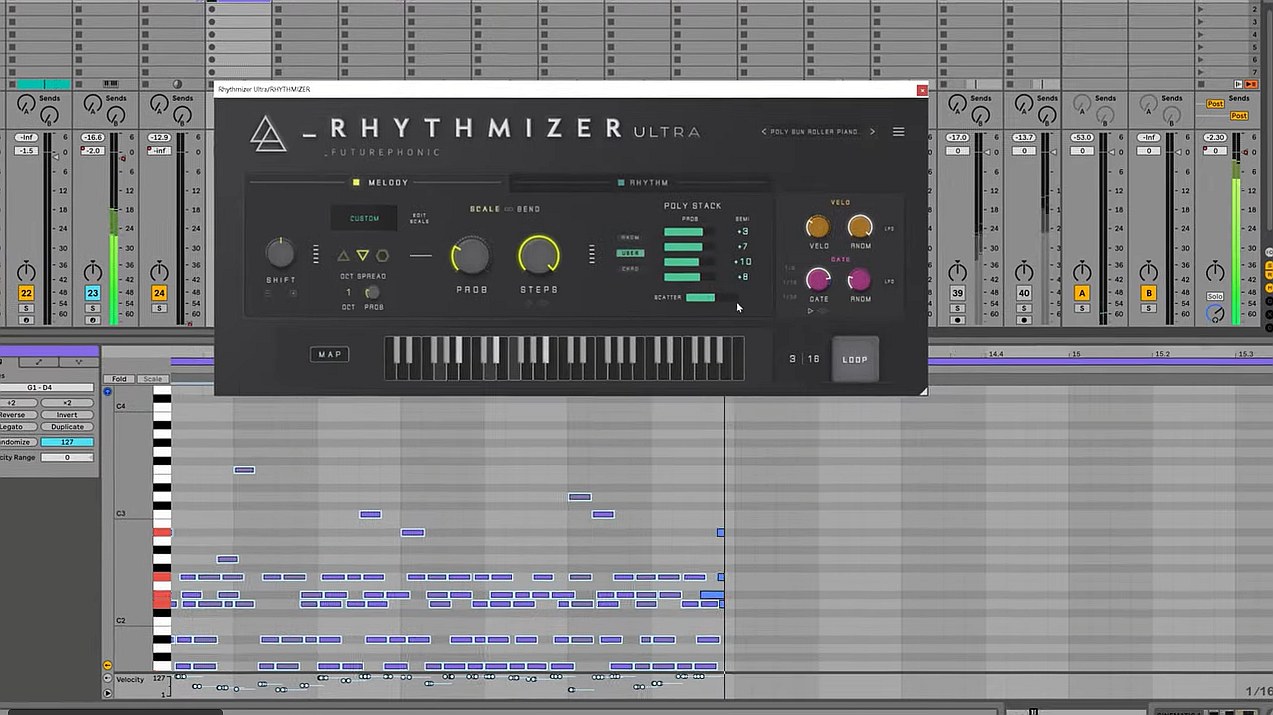Click the grid handle right of Shift knob

click(x=317, y=254)
